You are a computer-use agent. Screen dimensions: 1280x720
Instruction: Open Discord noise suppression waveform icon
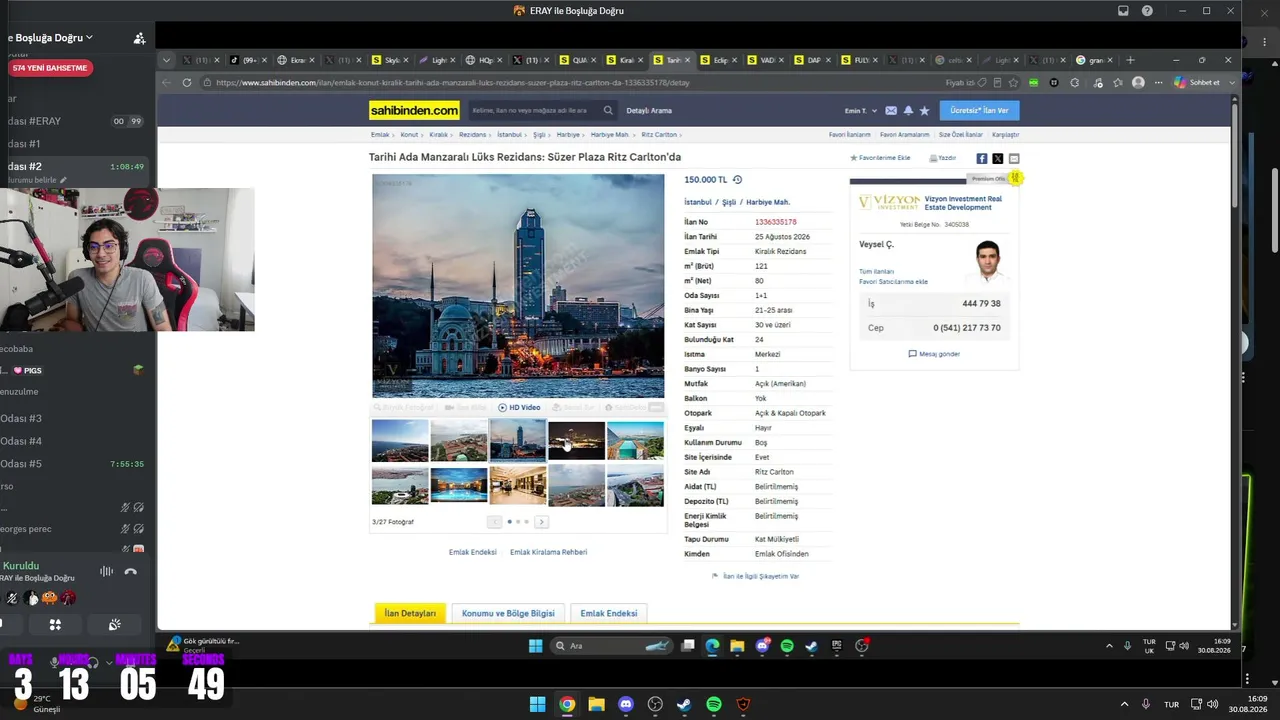tap(106, 571)
